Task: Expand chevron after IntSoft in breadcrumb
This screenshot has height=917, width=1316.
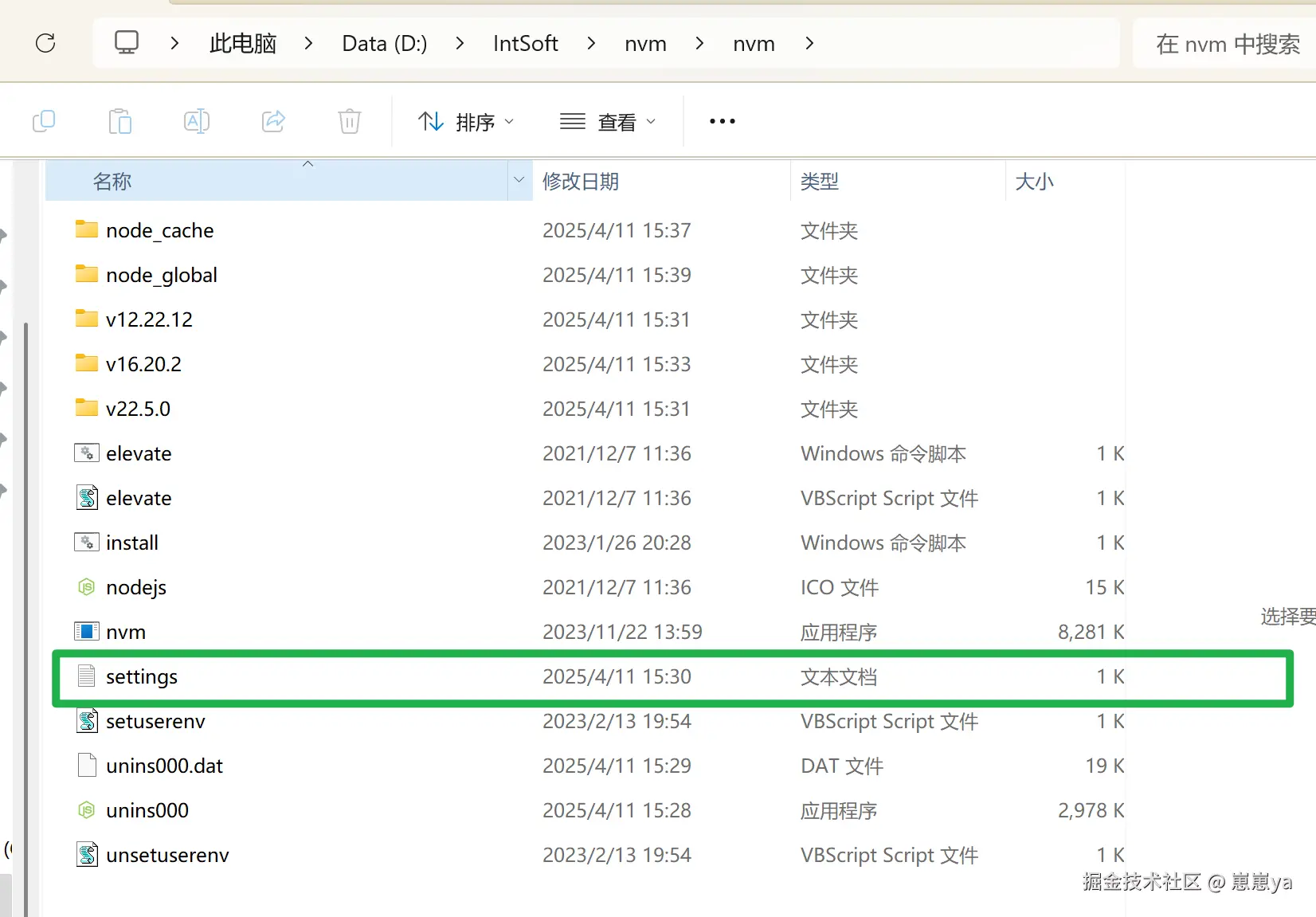Action: pyautogui.click(x=590, y=43)
